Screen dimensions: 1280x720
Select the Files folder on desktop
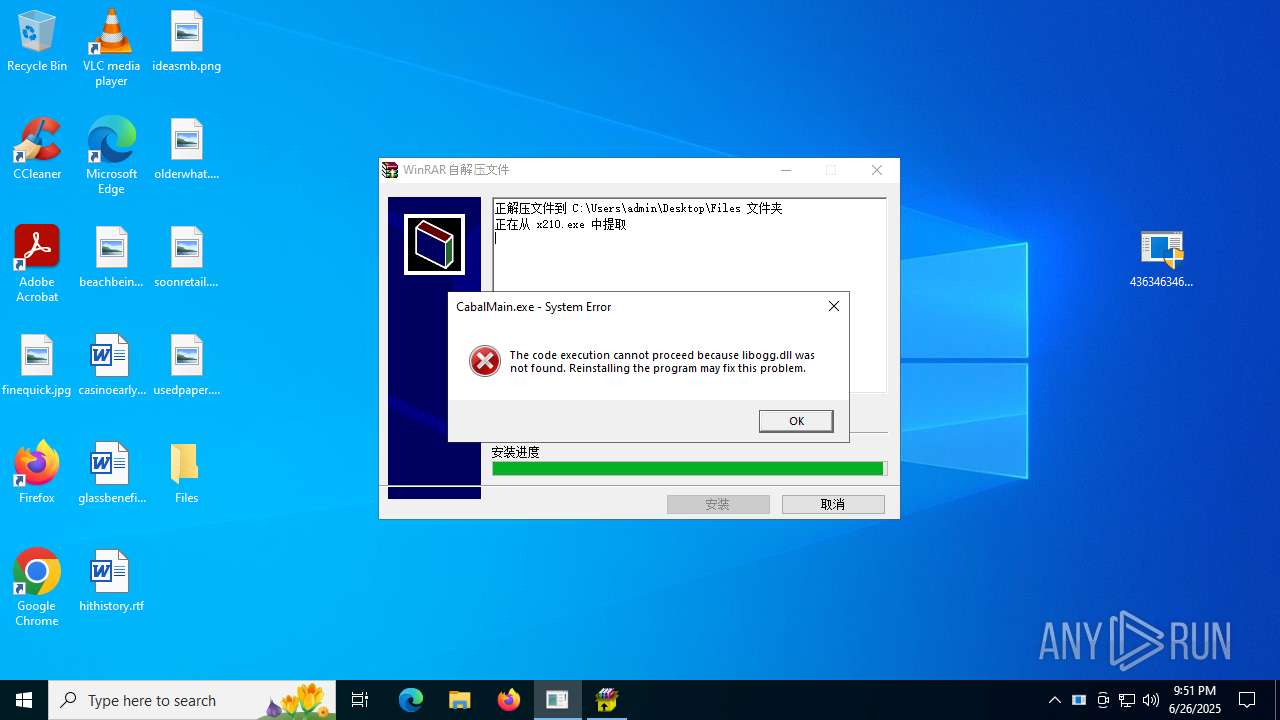tap(187, 473)
